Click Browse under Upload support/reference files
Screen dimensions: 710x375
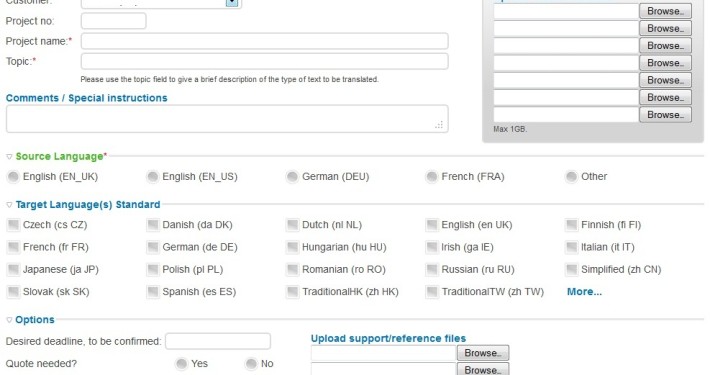pos(483,353)
